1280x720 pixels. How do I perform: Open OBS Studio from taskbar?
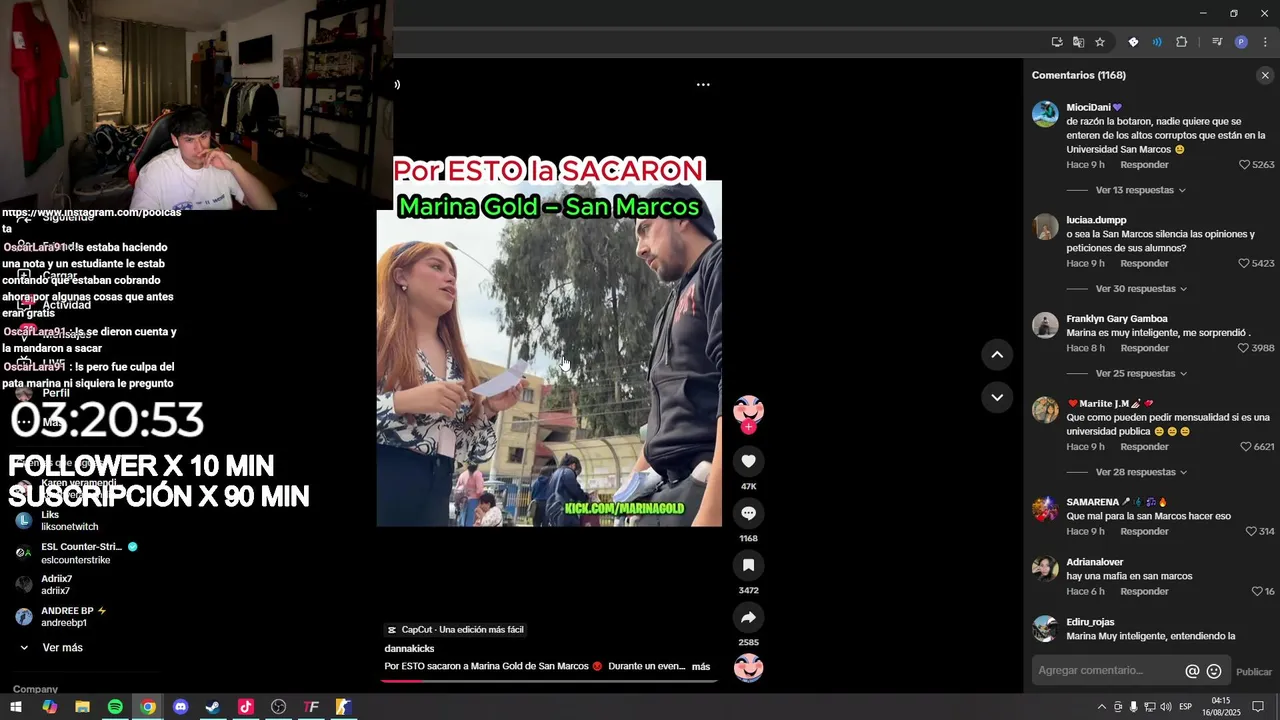click(279, 707)
